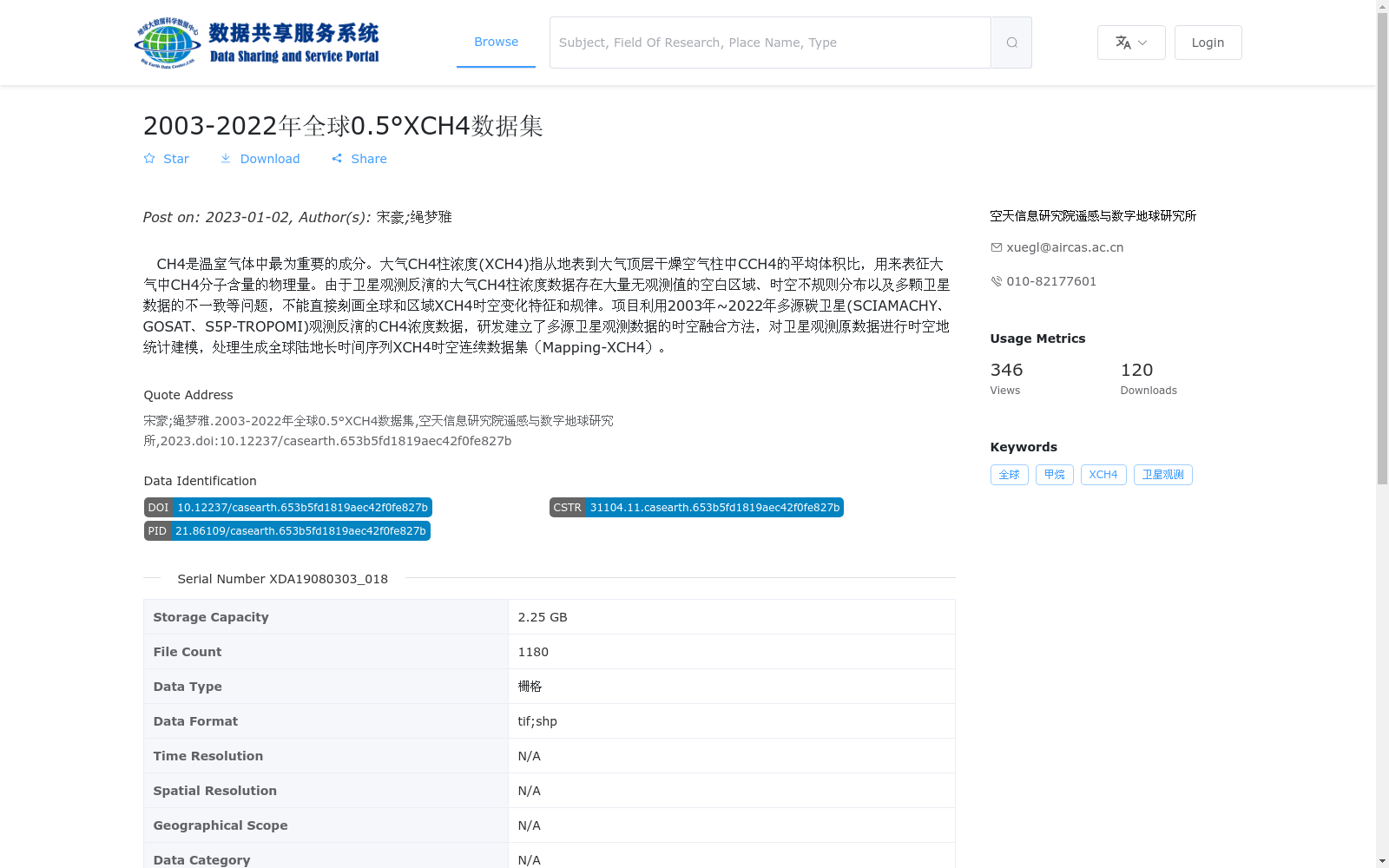Screen dimensions: 1389x868
Task: Select the 卫星观测 keyword tag
Action: (1163, 475)
